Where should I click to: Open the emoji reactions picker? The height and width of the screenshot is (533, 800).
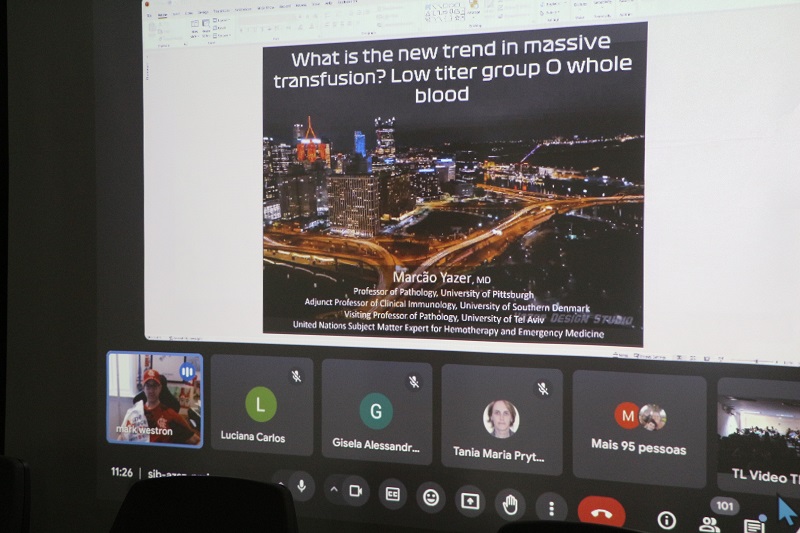431,497
